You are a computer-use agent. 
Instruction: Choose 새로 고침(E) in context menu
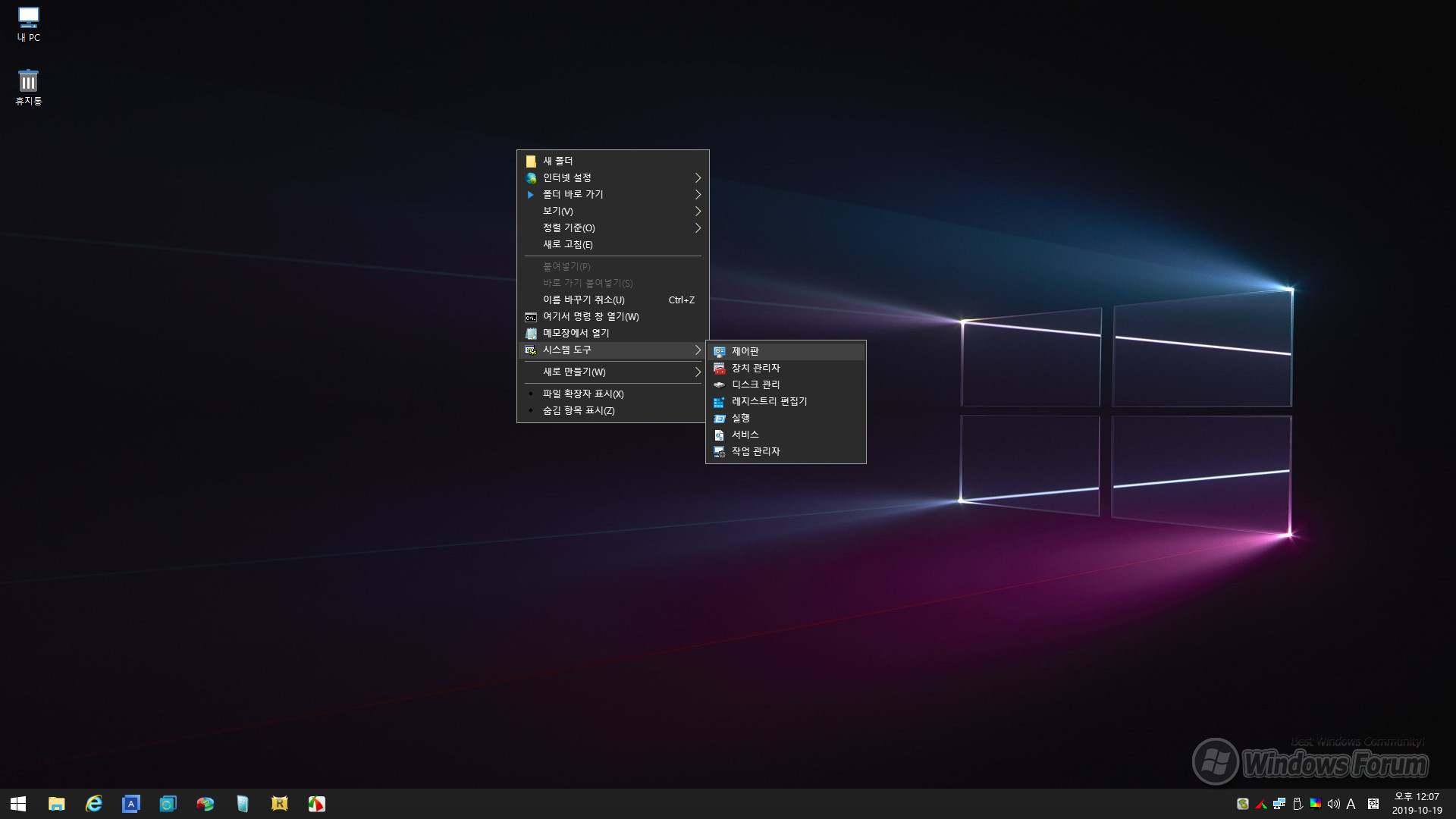[x=613, y=244]
